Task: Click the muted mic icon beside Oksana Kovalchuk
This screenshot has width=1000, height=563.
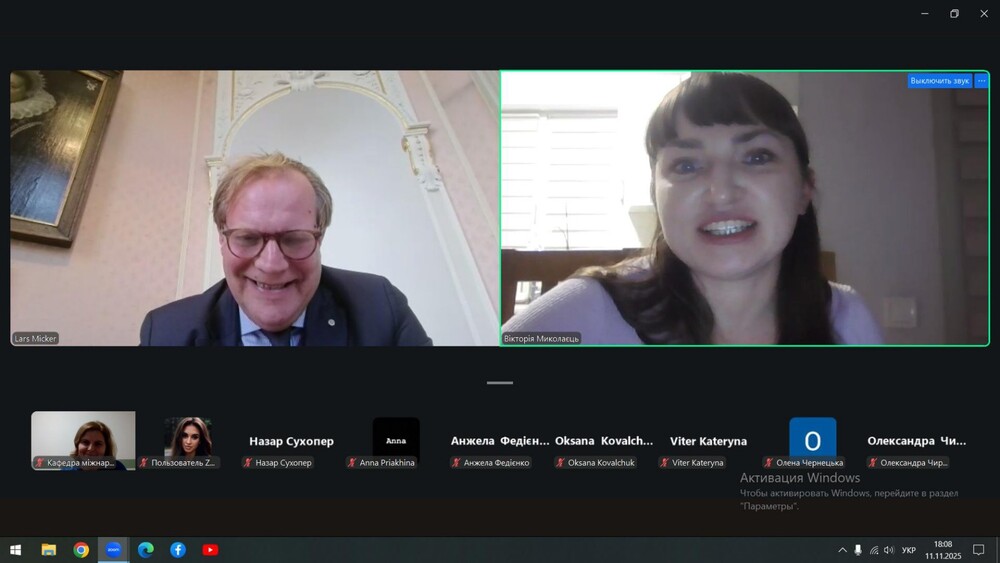Action: 560,463
